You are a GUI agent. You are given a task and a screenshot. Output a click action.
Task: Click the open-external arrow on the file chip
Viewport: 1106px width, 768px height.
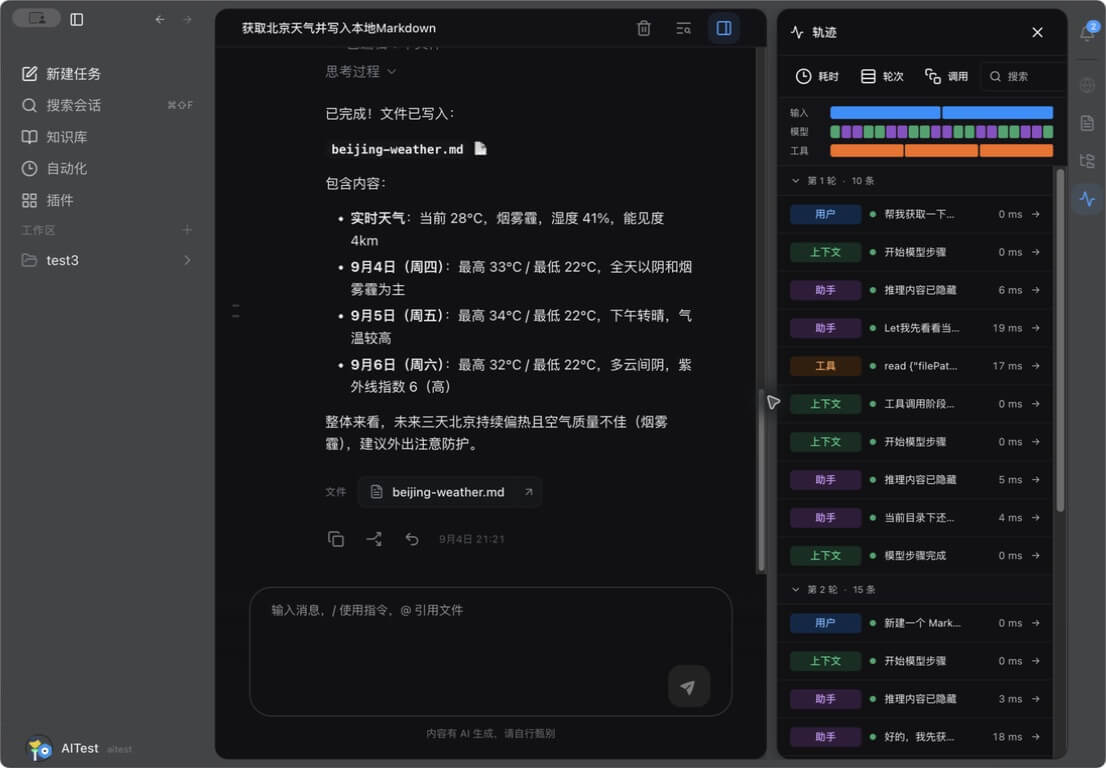[528, 492]
